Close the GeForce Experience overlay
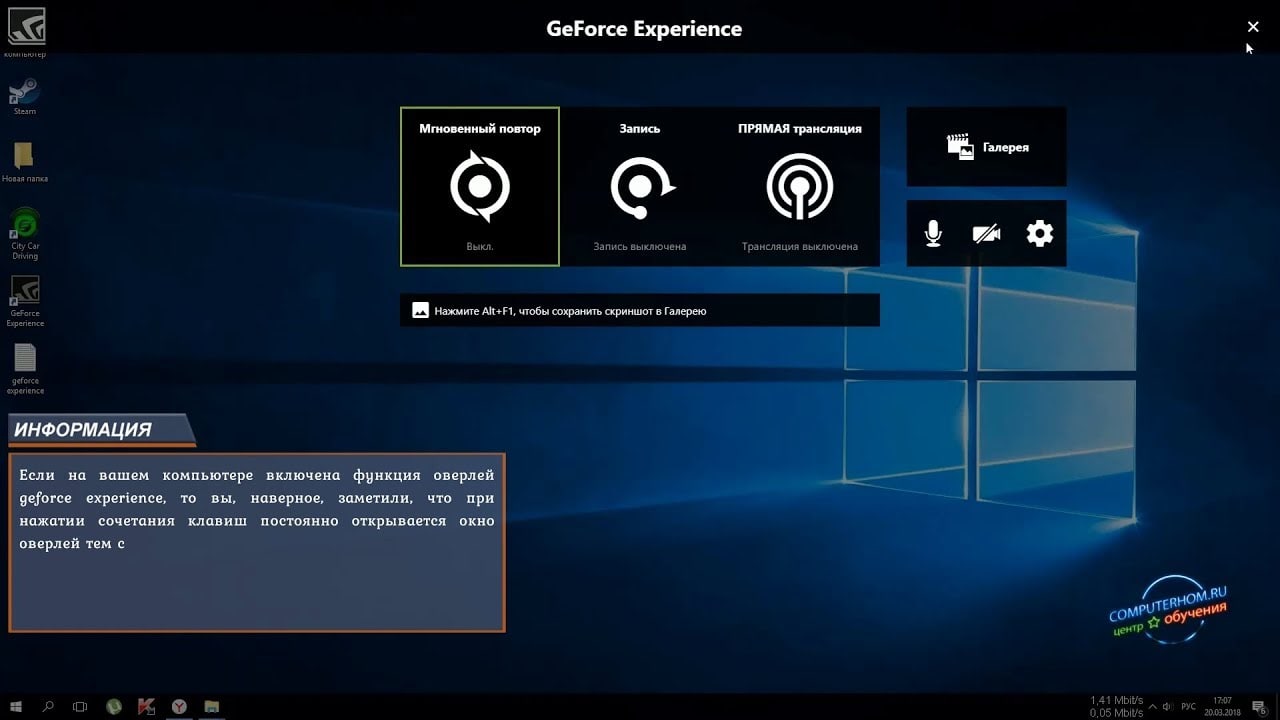The image size is (1280, 720). [x=1253, y=27]
